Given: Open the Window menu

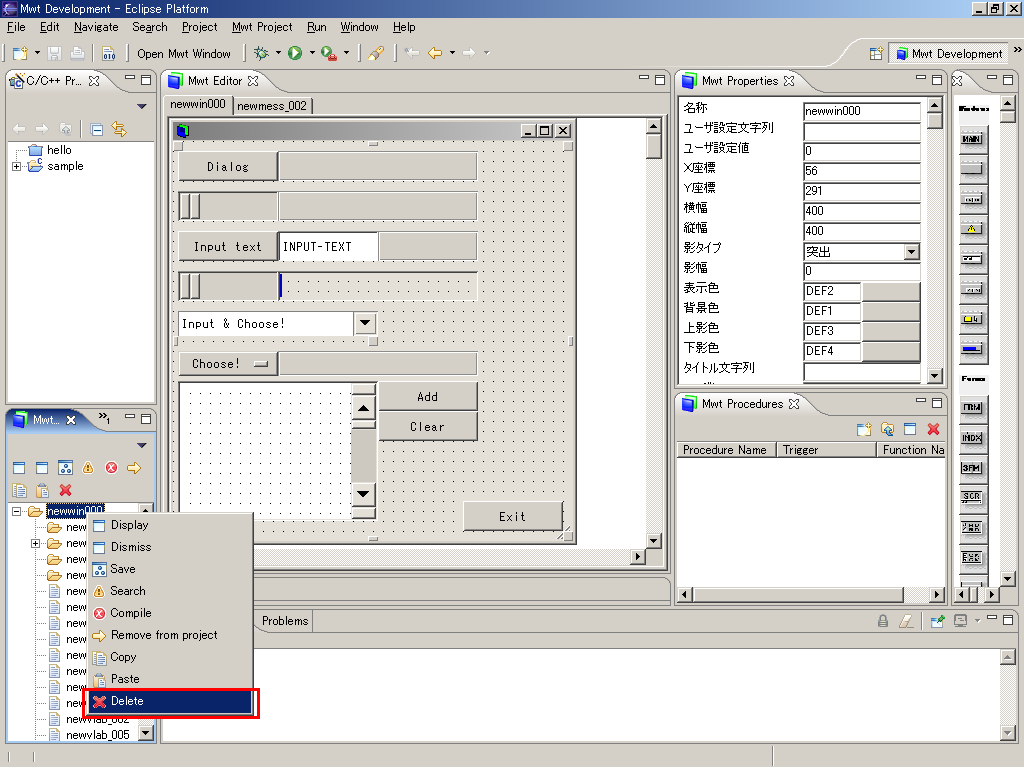Looking at the screenshot, I should point(359,27).
